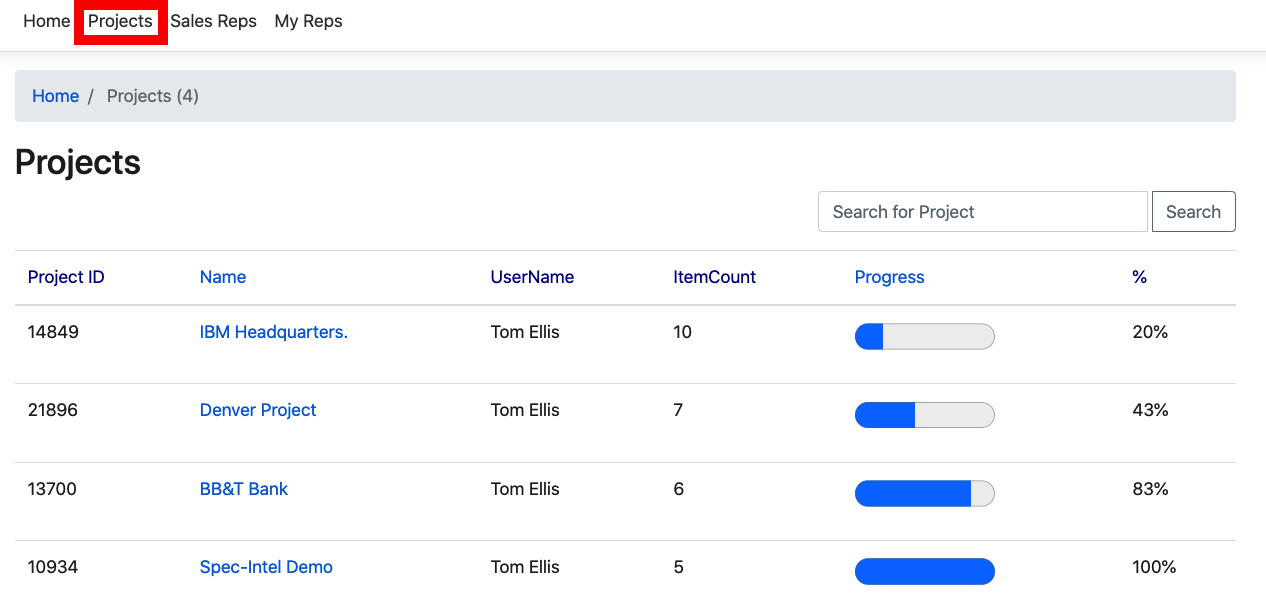The image size is (1266, 613).
Task: Sort table by Name column
Action: 223,277
